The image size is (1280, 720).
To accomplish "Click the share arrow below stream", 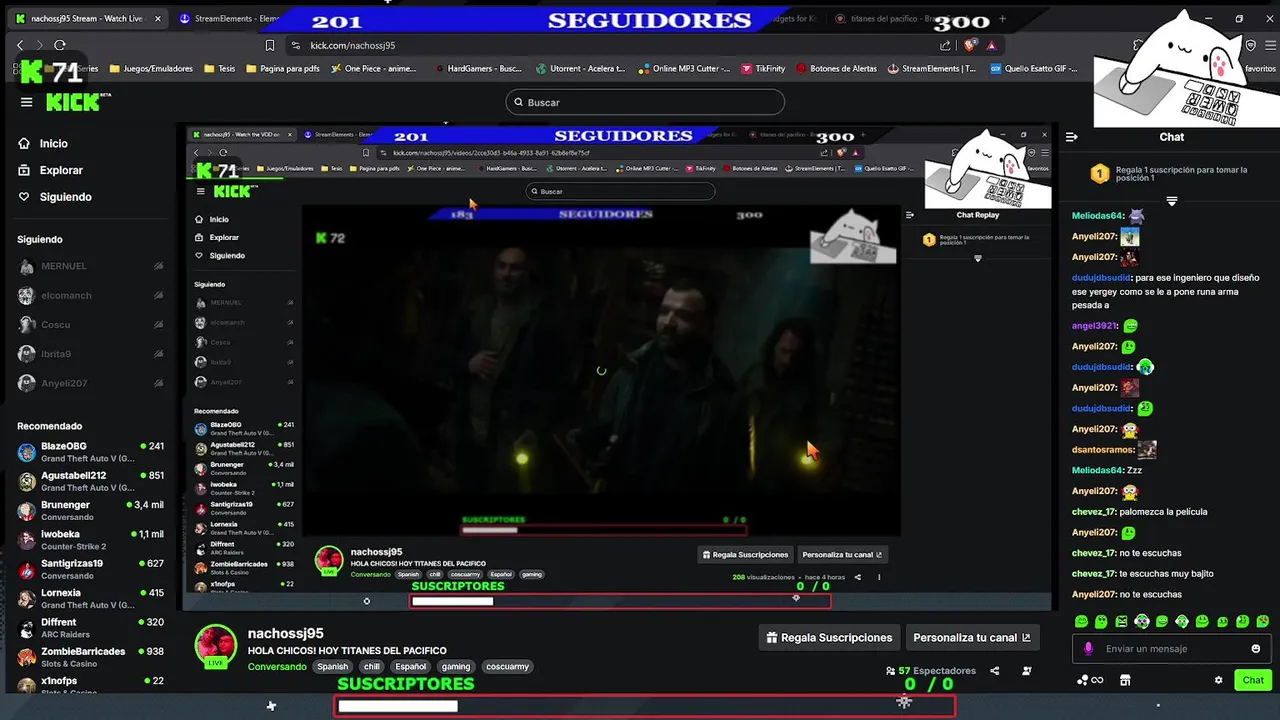I will pyautogui.click(x=994, y=671).
